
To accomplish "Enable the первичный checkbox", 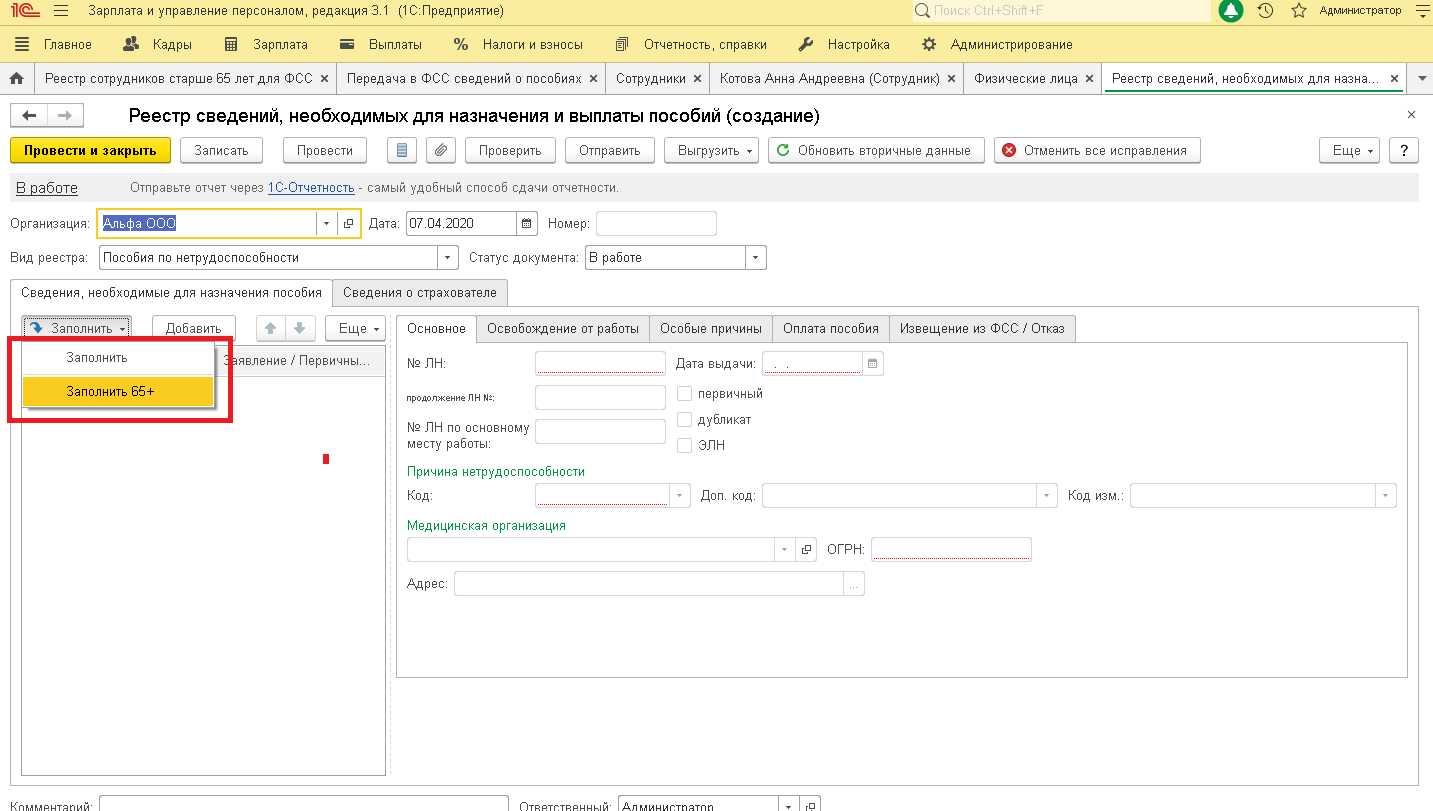I will coord(685,393).
